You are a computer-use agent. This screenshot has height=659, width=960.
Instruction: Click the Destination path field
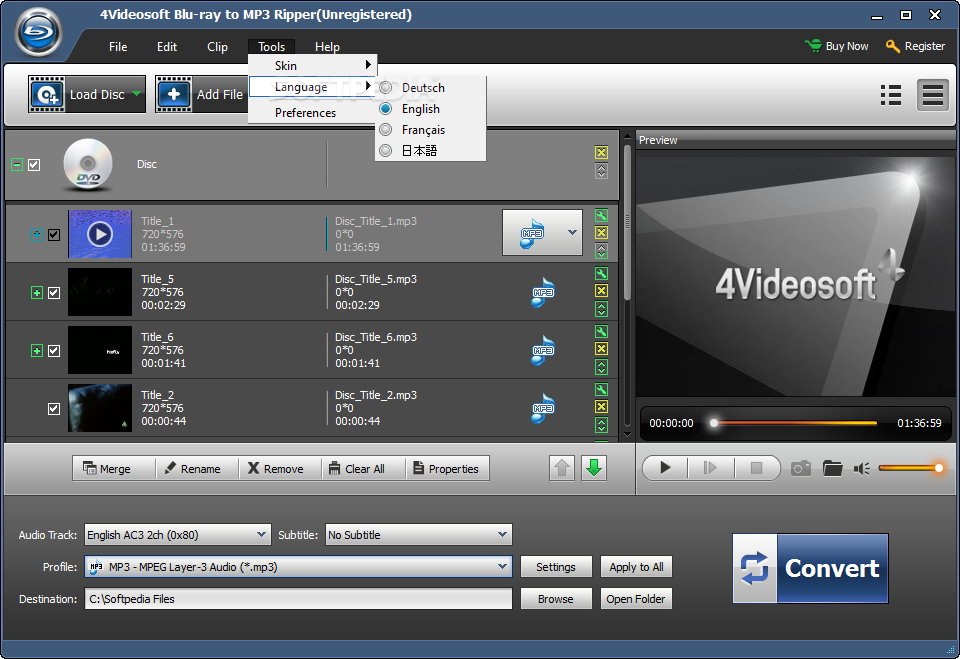pyautogui.click(x=298, y=599)
